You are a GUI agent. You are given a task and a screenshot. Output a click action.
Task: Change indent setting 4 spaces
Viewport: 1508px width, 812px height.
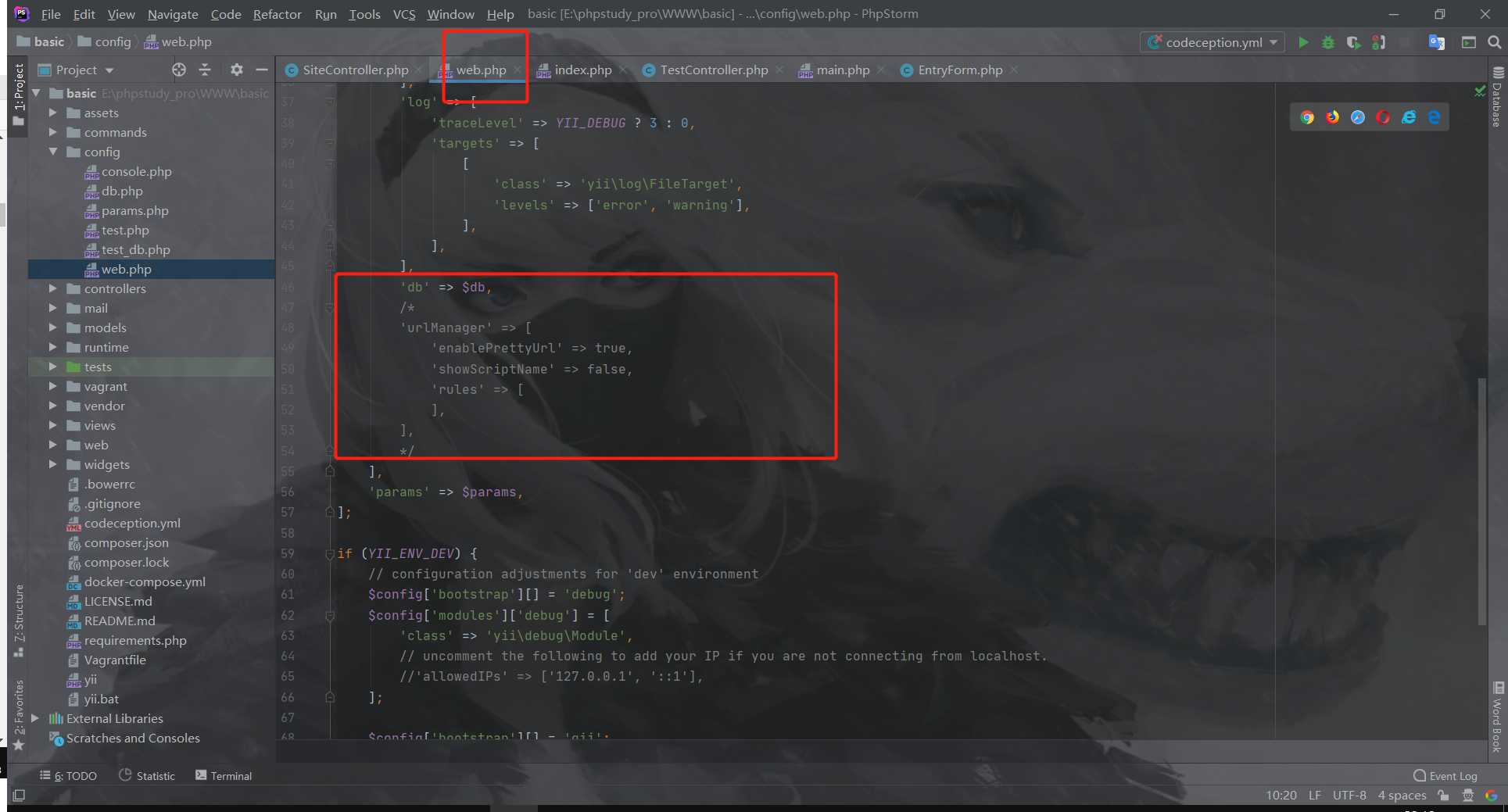(1402, 796)
